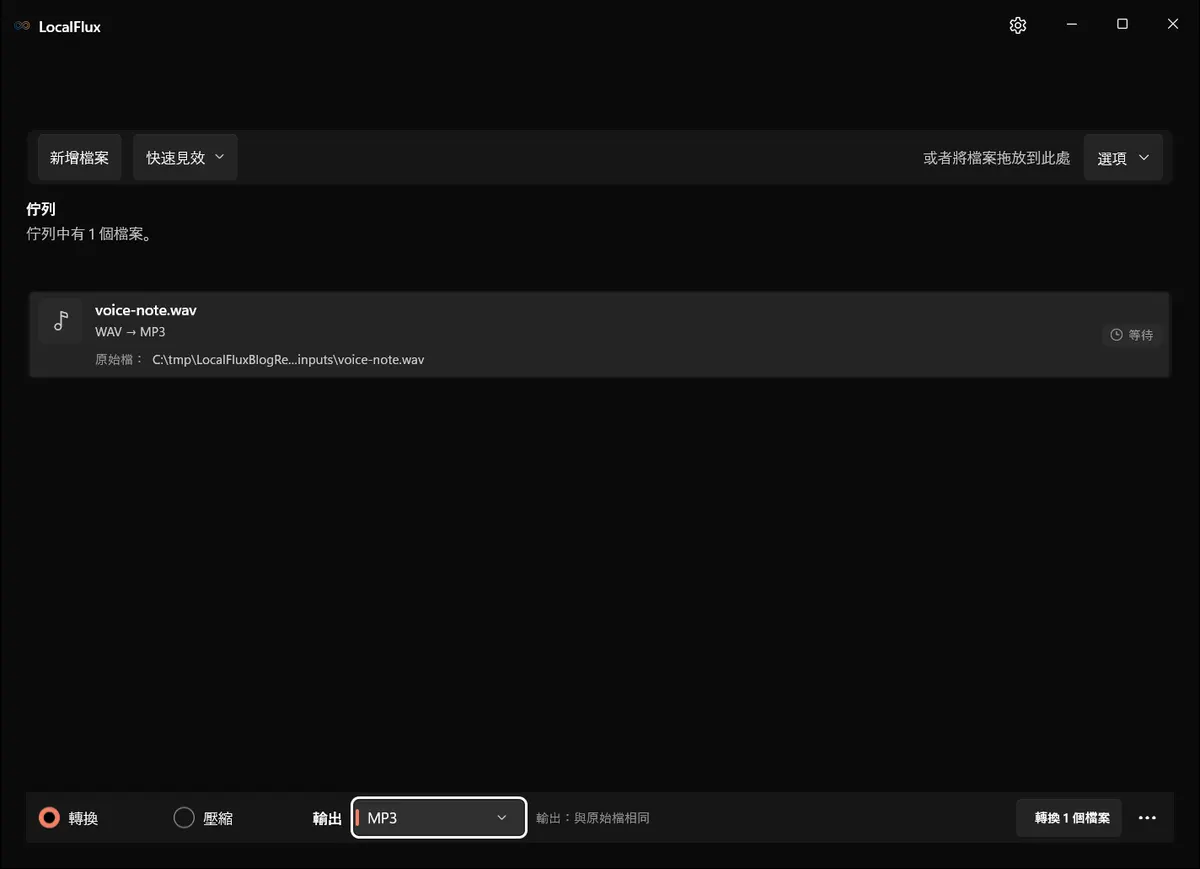Click the 轉換 1 個檔案 button

[x=1070, y=818]
